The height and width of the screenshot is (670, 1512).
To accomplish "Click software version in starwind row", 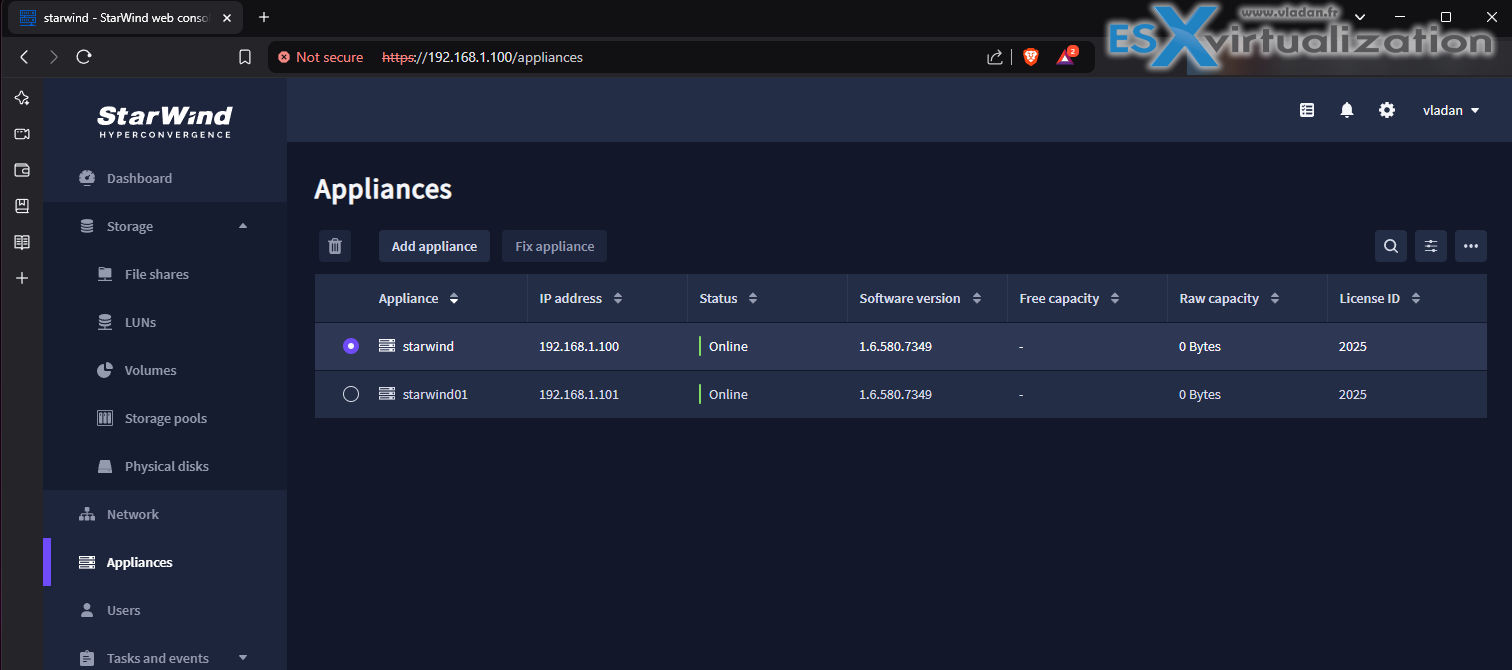I will coord(895,346).
